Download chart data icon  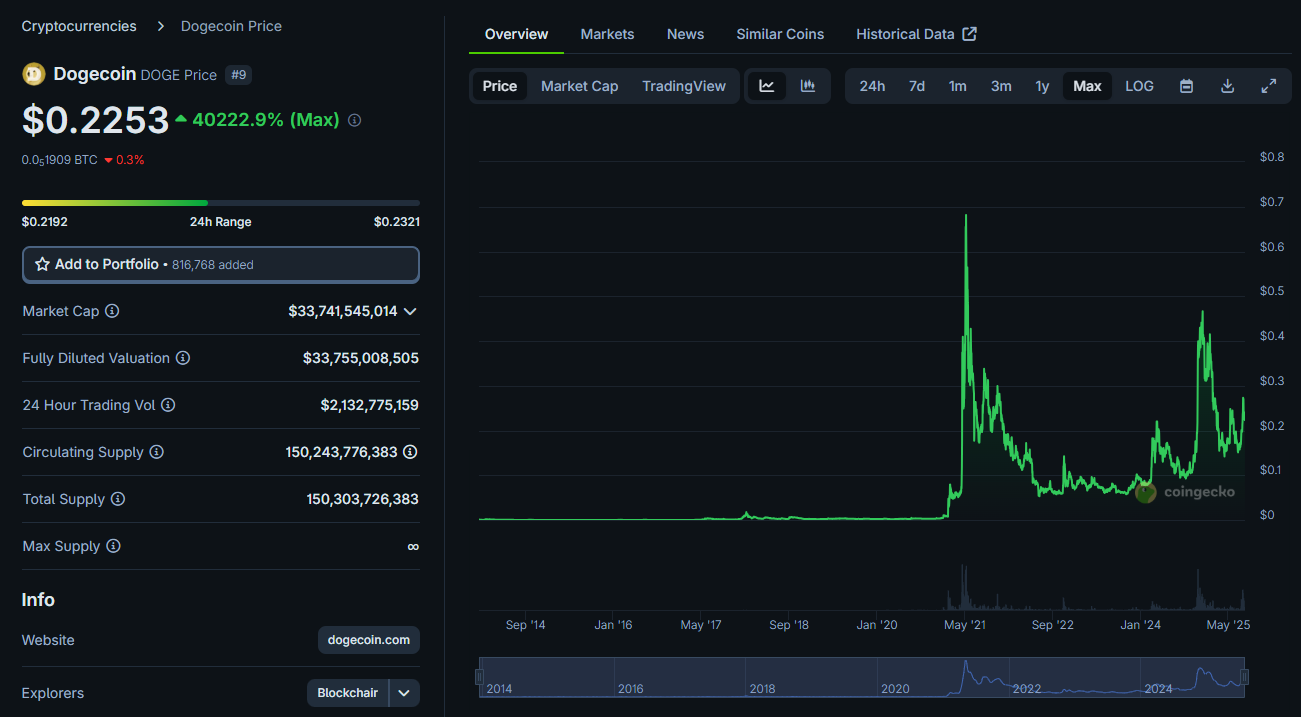pos(1227,86)
